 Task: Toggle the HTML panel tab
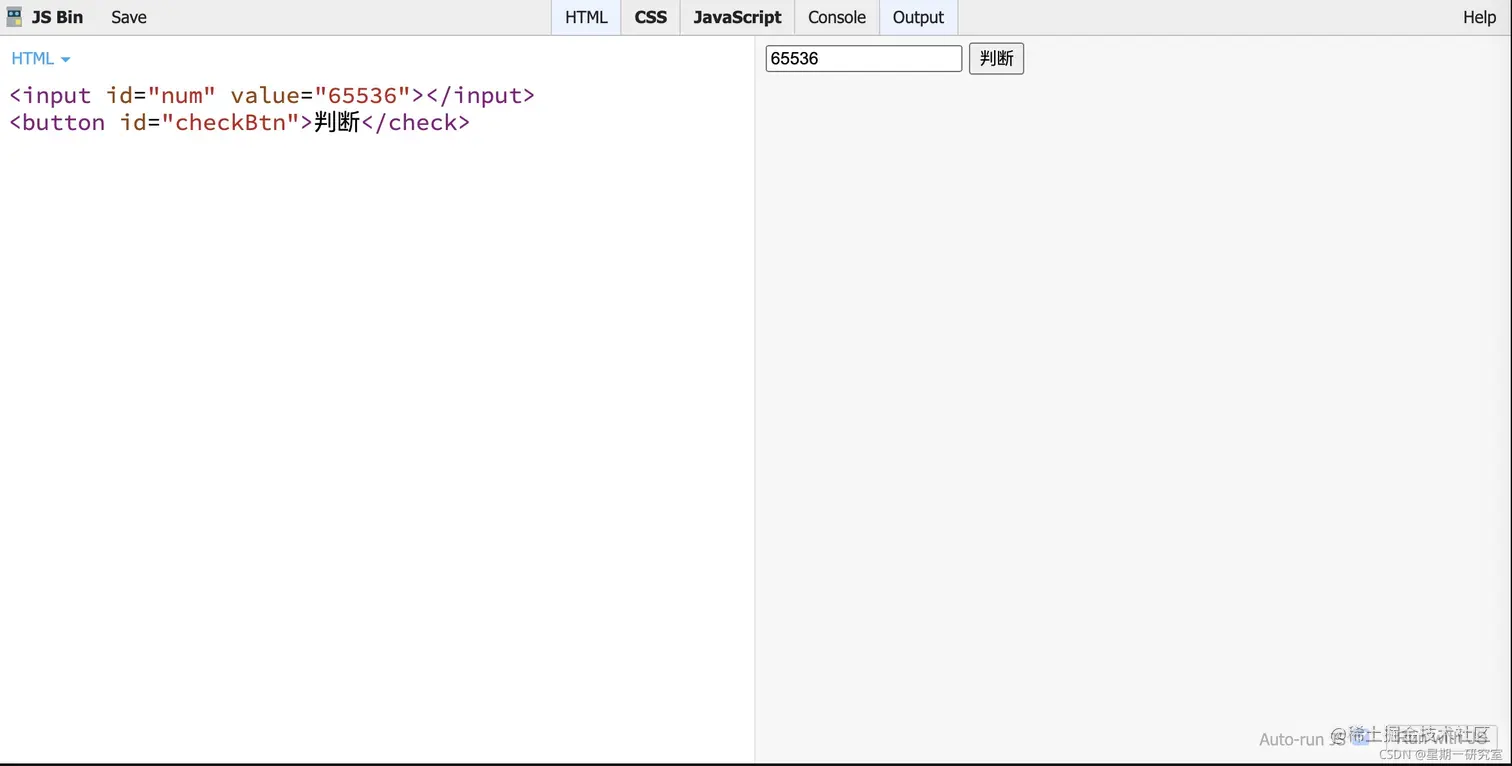click(x=586, y=17)
